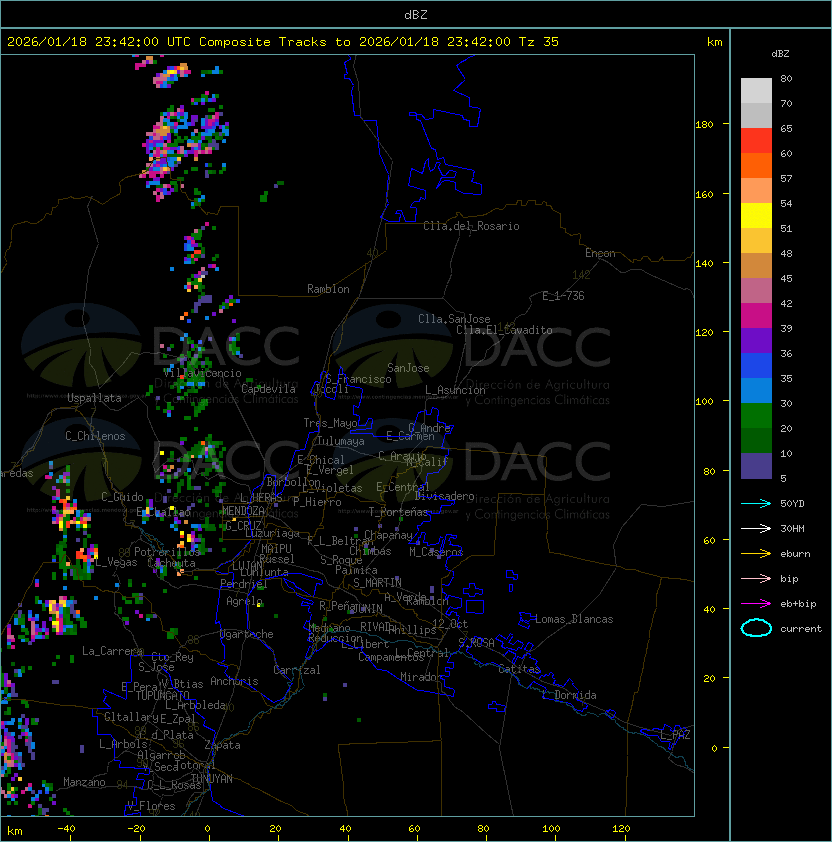Click the 'Carrizal' map label
832x842 pixels.
tap(297, 670)
